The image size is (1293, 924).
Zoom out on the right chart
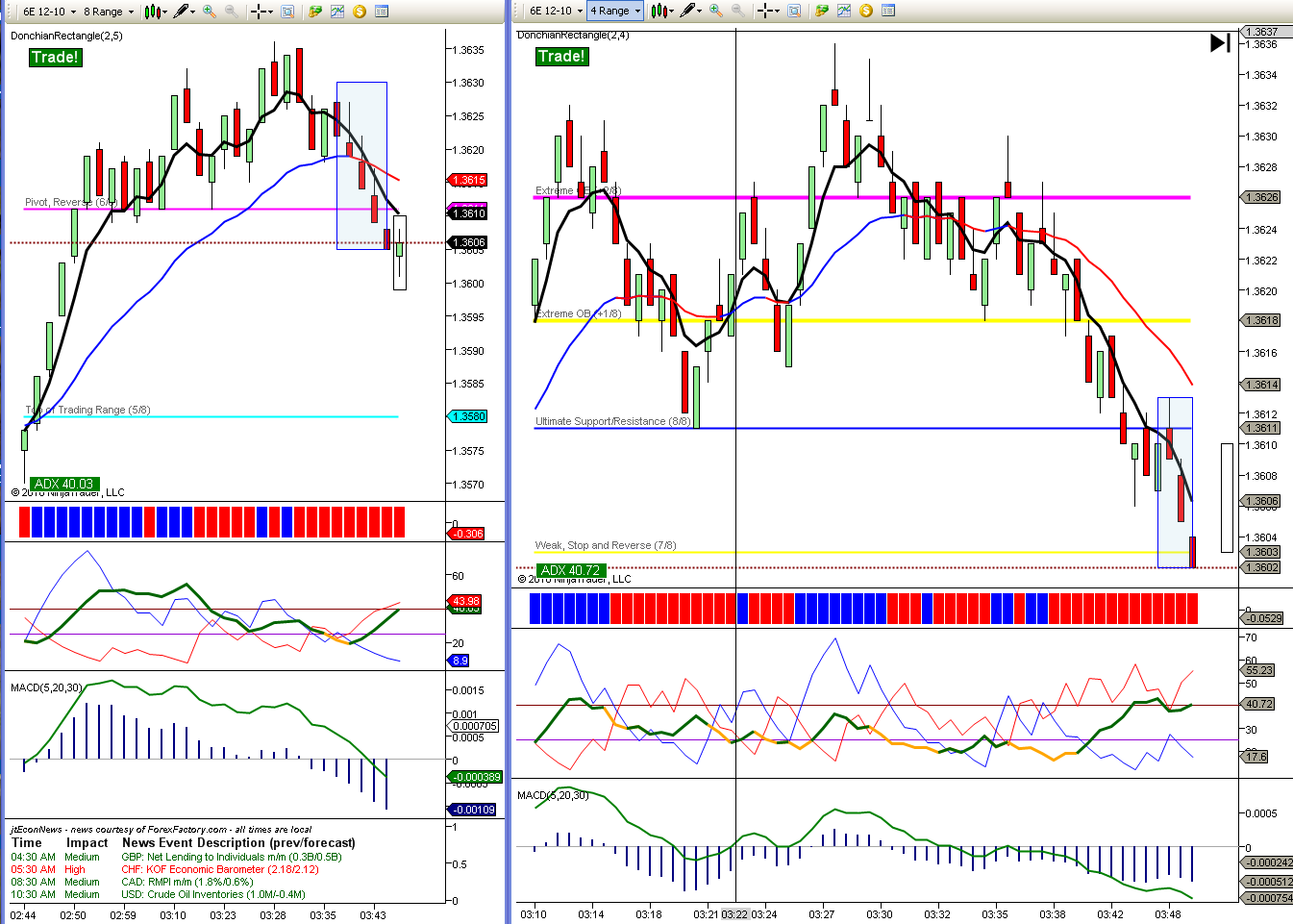click(737, 11)
